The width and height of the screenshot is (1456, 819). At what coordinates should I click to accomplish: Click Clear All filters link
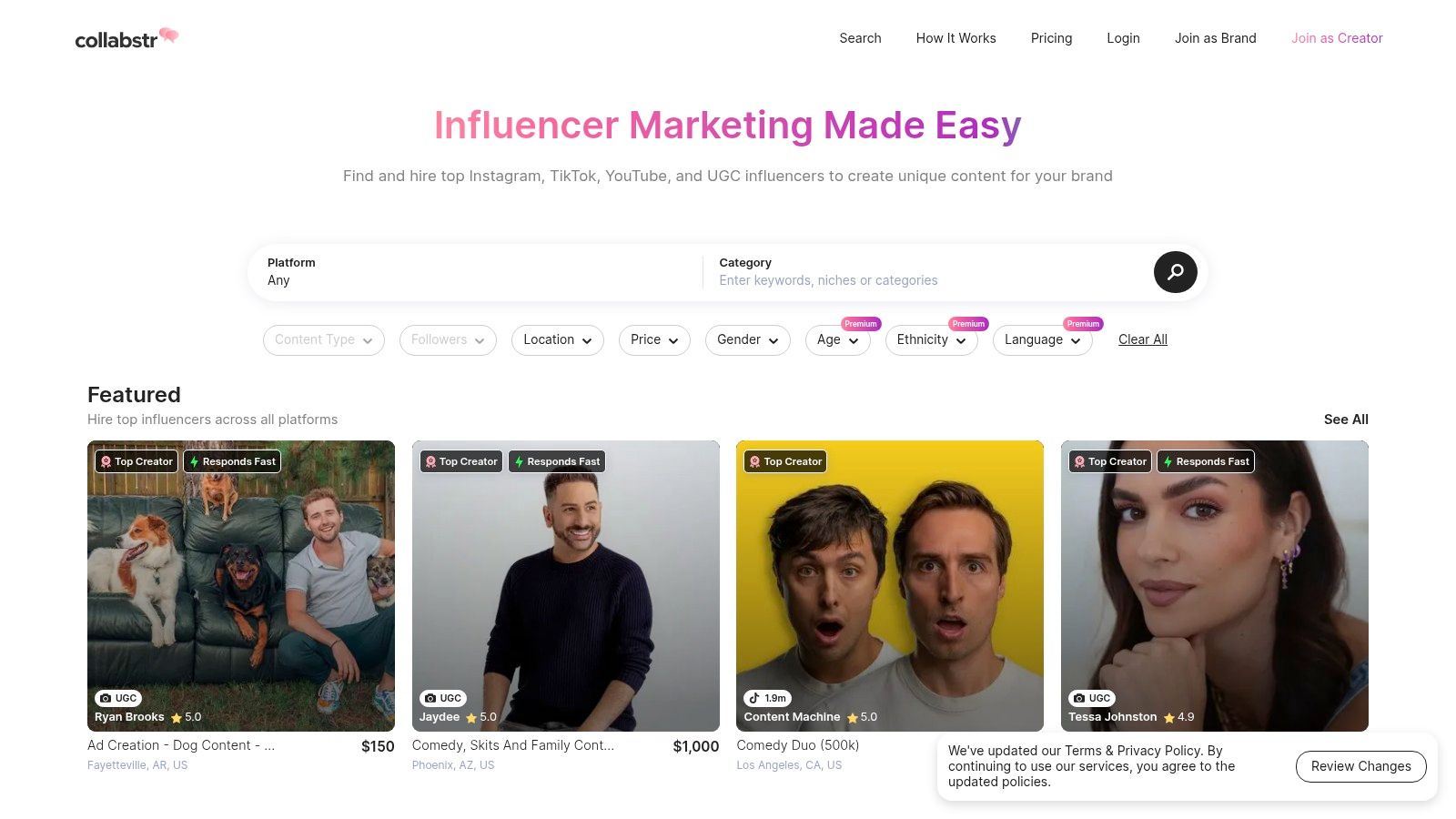click(x=1142, y=339)
